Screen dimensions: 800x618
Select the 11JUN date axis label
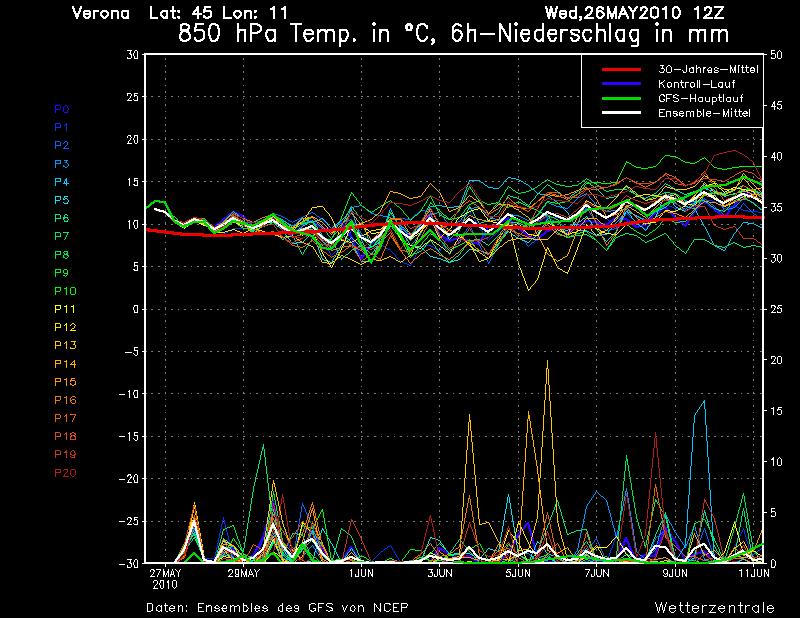point(753,574)
